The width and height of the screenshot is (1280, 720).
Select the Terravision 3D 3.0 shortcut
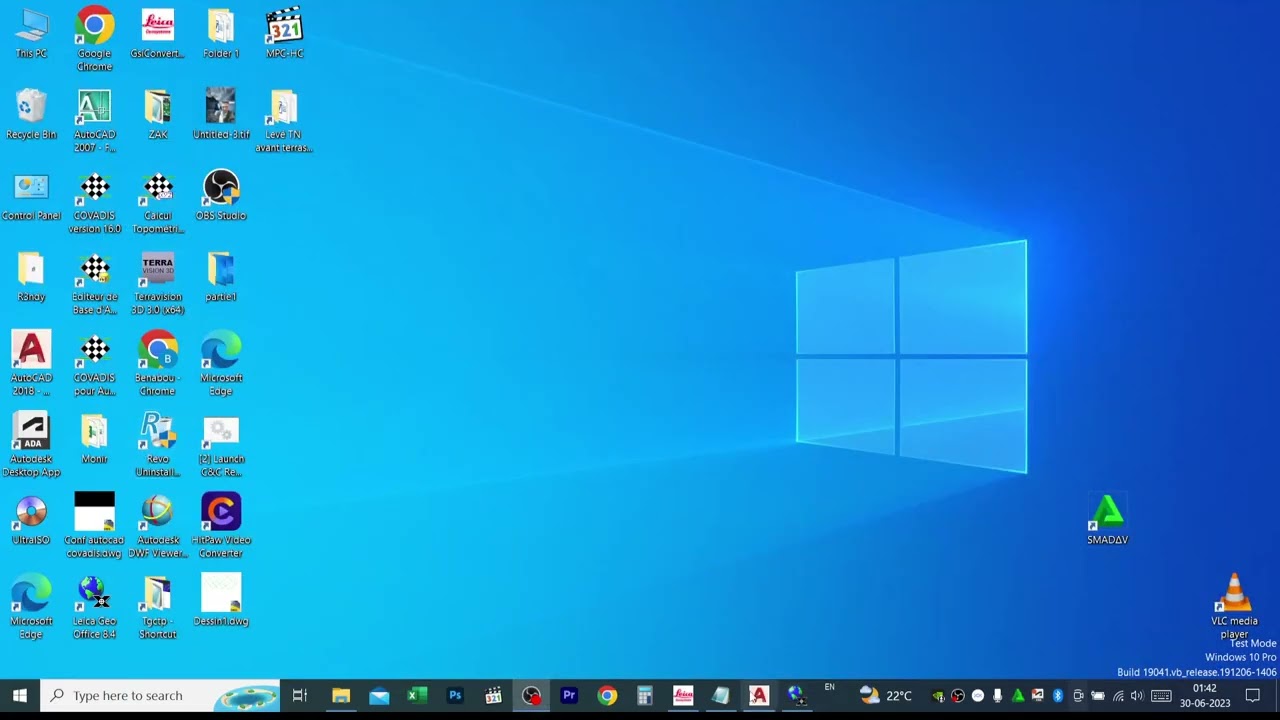(x=157, y=283)
